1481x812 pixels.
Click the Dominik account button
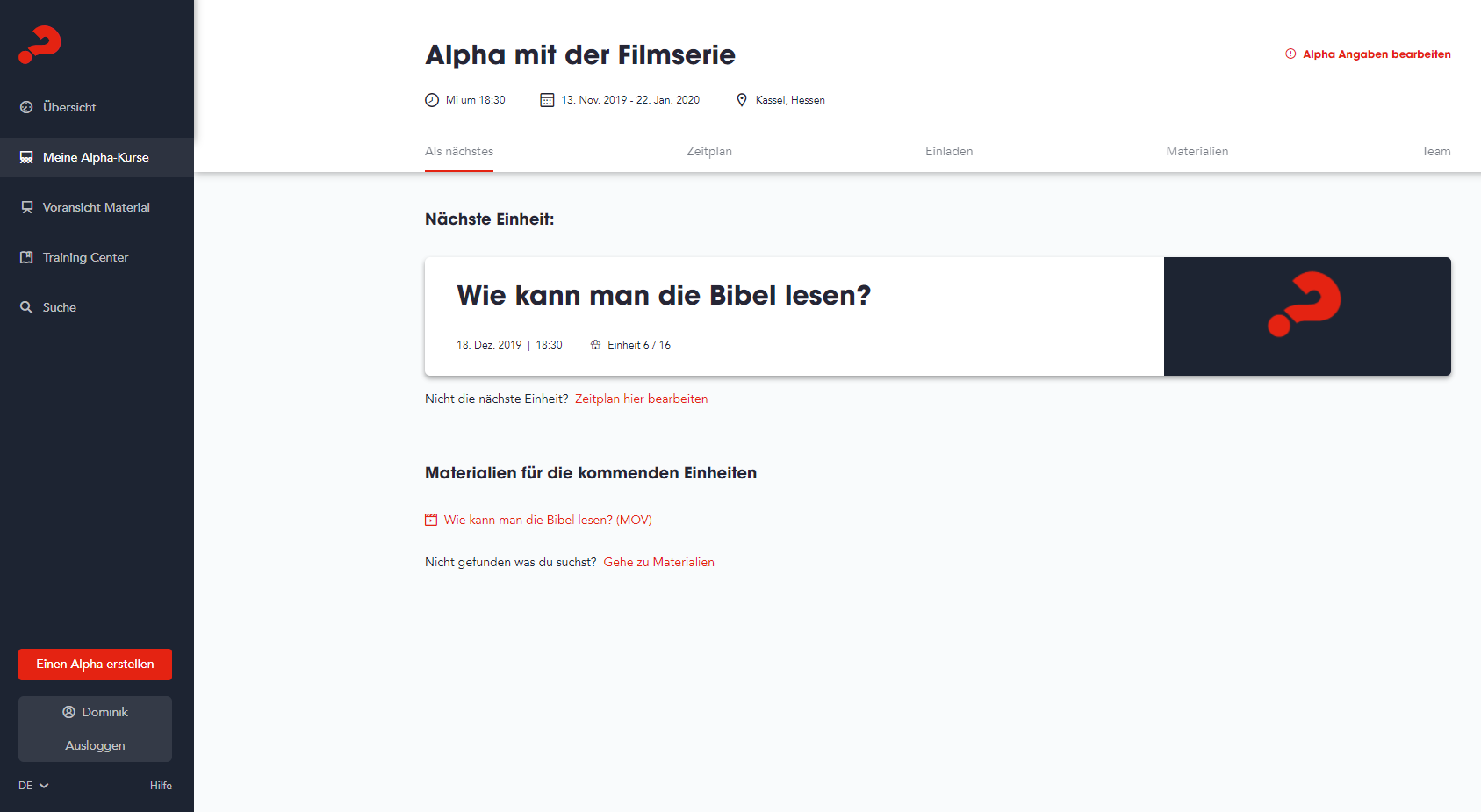click(95, 712)
